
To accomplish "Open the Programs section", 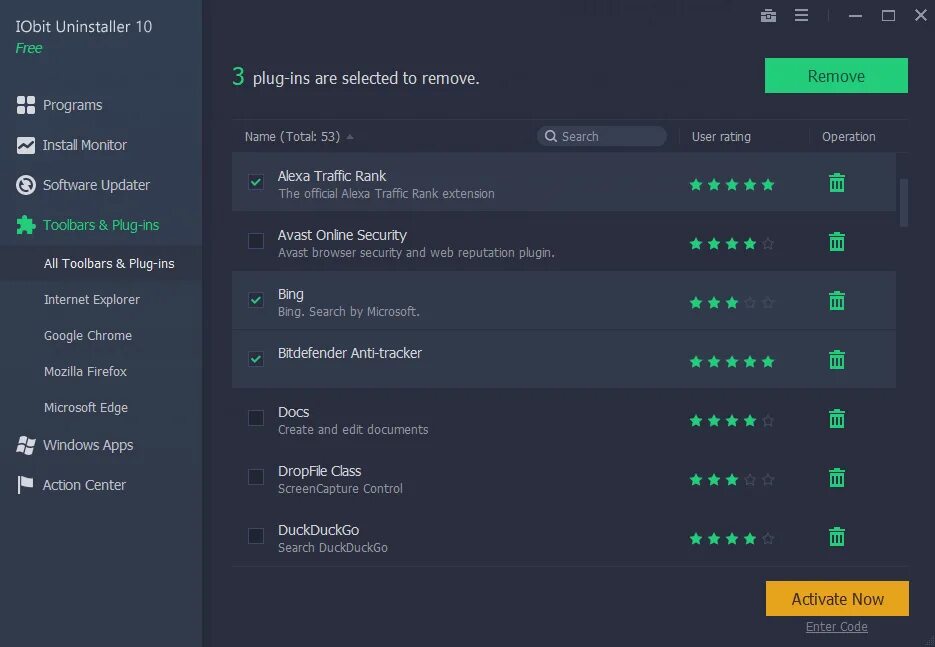I will click(x=73, y=105).
